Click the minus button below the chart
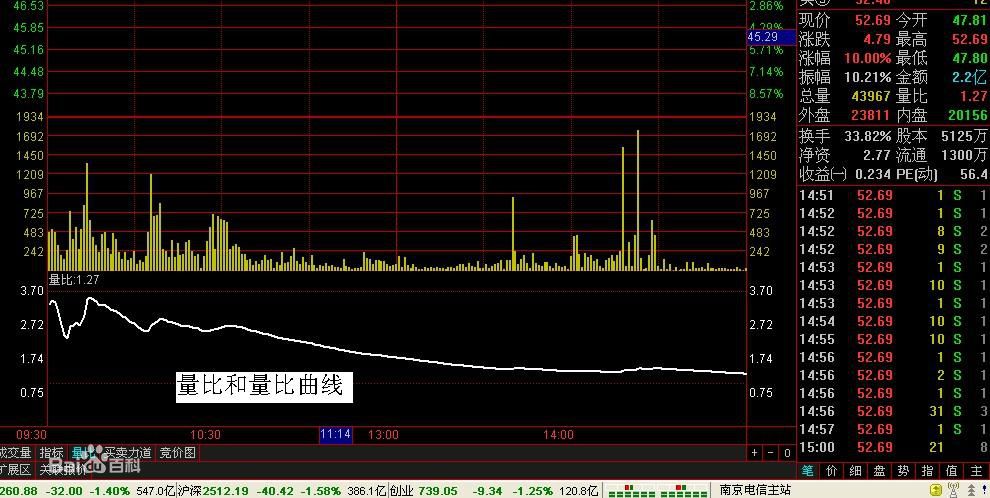This screenshot has height=498, width=990. tap(770, 453)
